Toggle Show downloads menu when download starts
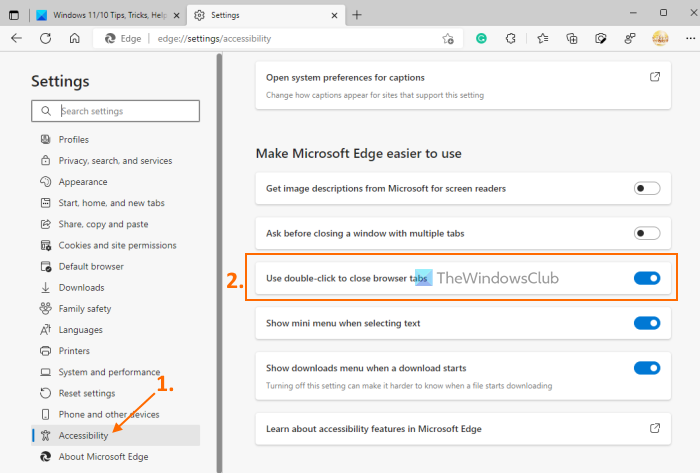Image resolution: width=700 pixels, height=473 pixels. coord(647,368)
